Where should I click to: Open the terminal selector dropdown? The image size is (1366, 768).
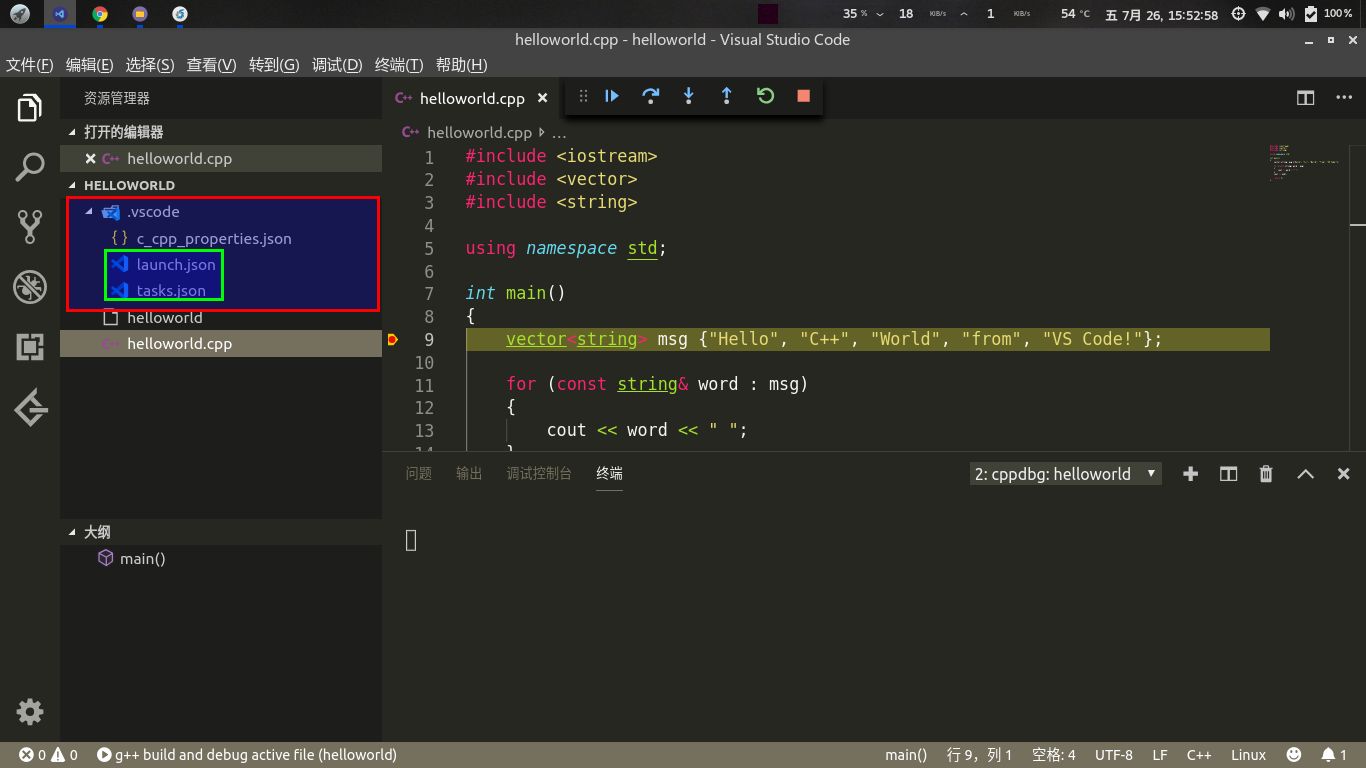[1064, 473]
